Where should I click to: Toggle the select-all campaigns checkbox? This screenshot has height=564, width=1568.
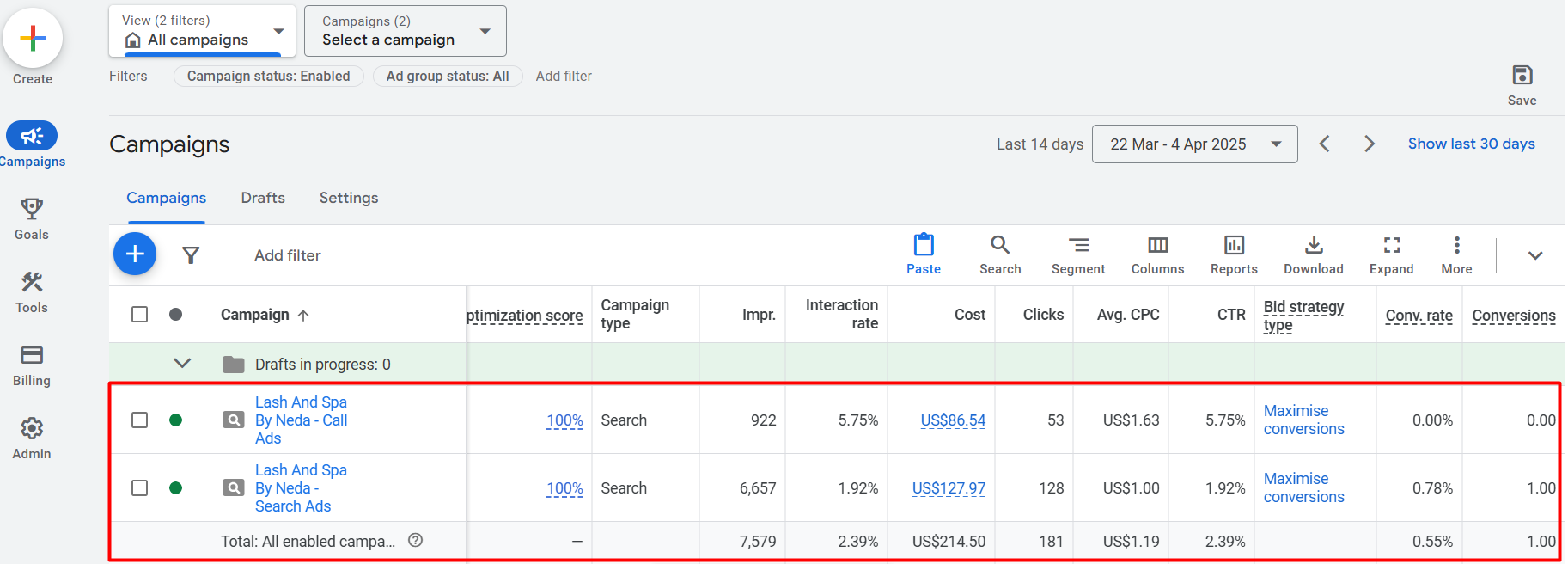[x=139, y=315]
